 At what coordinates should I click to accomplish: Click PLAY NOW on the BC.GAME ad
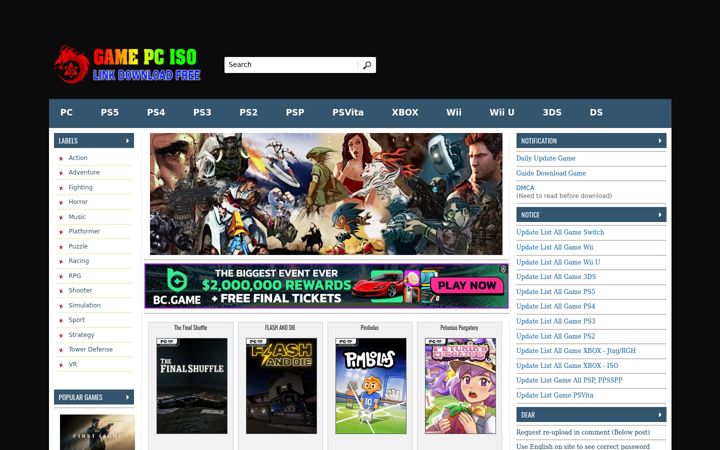click(x=467, y=286)
